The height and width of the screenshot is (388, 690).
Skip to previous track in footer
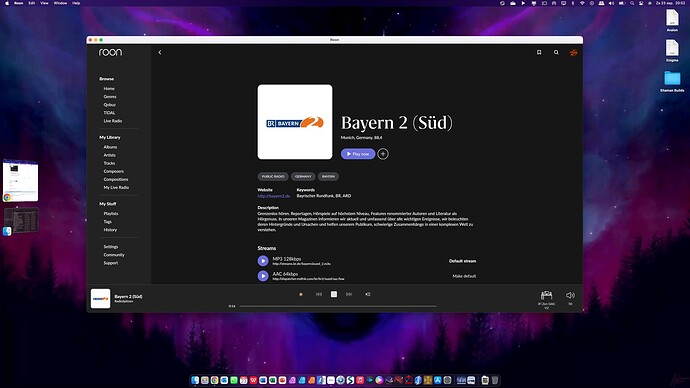pos(319,294)
